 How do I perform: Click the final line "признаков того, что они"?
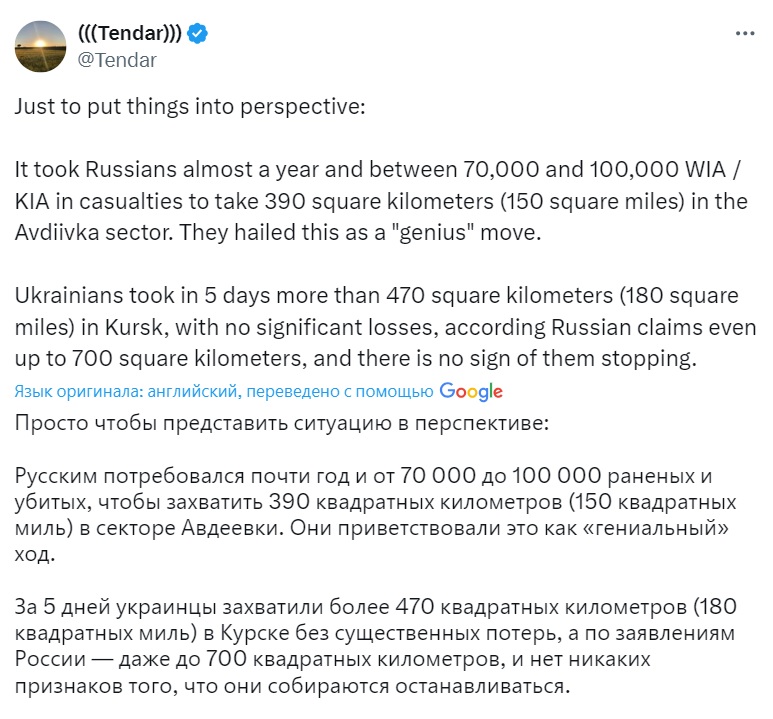coord(293,686)
